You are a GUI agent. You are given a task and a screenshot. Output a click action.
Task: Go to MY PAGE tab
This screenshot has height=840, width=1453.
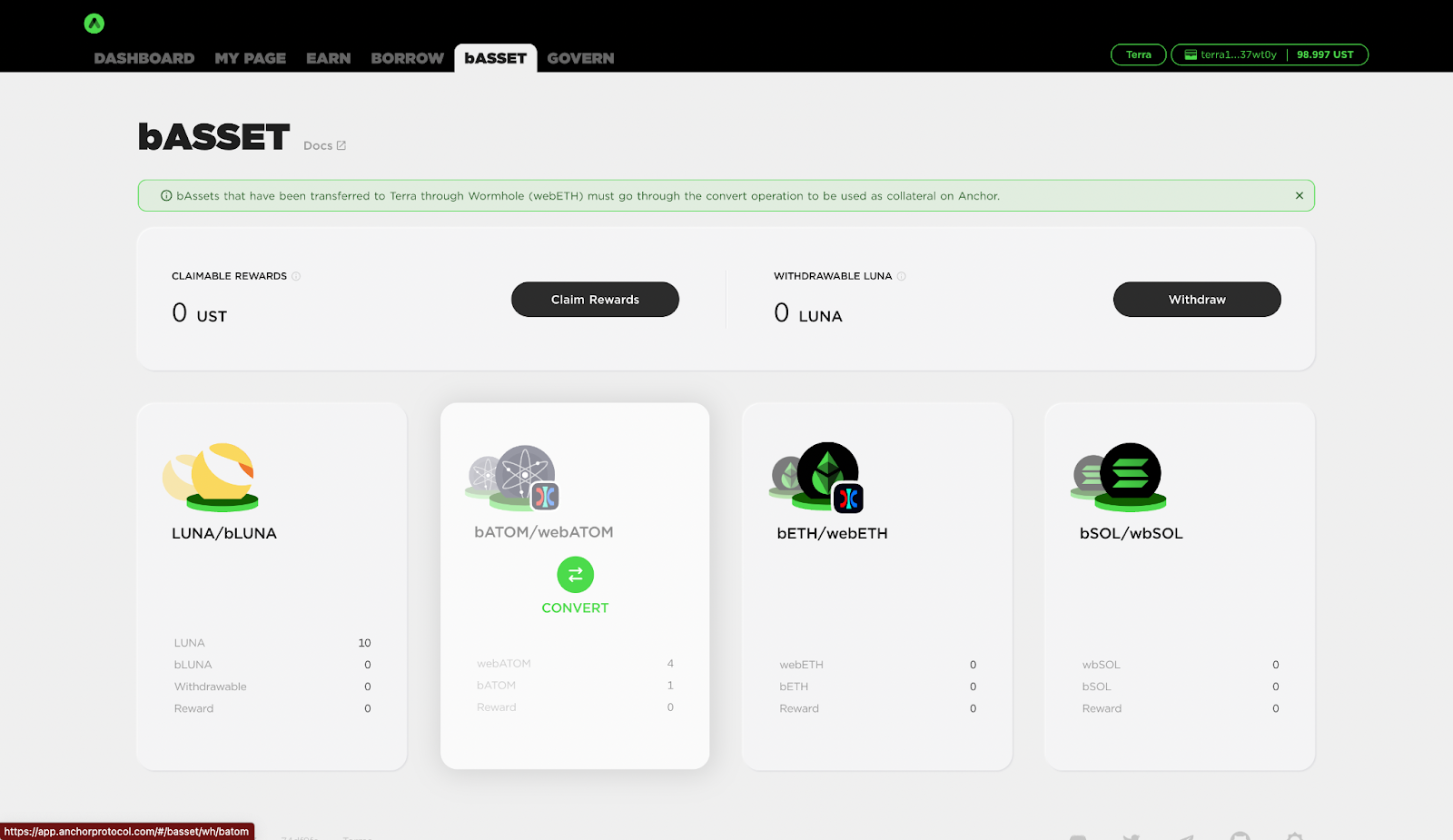coord(251,58)
